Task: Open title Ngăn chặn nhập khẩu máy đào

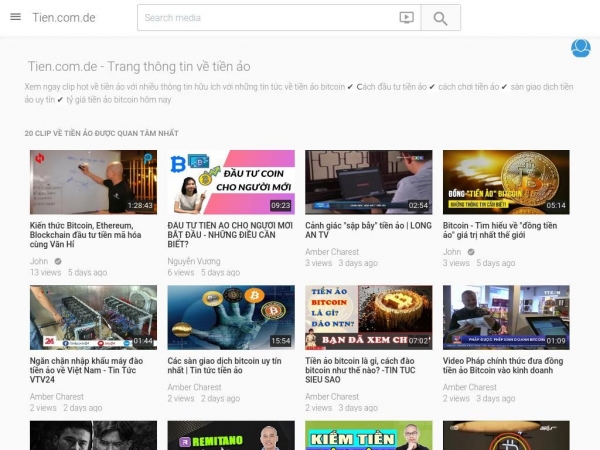Action: tap(86, 370)
